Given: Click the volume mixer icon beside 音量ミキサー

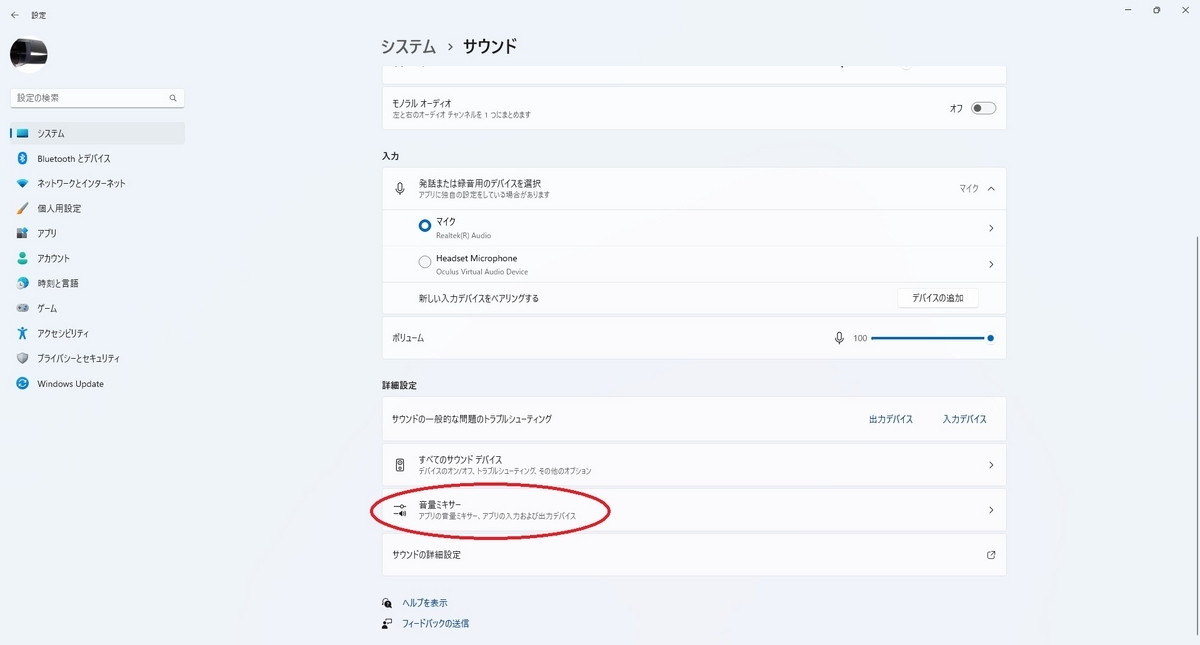Looking at the screenshot, I should [400, 510].
